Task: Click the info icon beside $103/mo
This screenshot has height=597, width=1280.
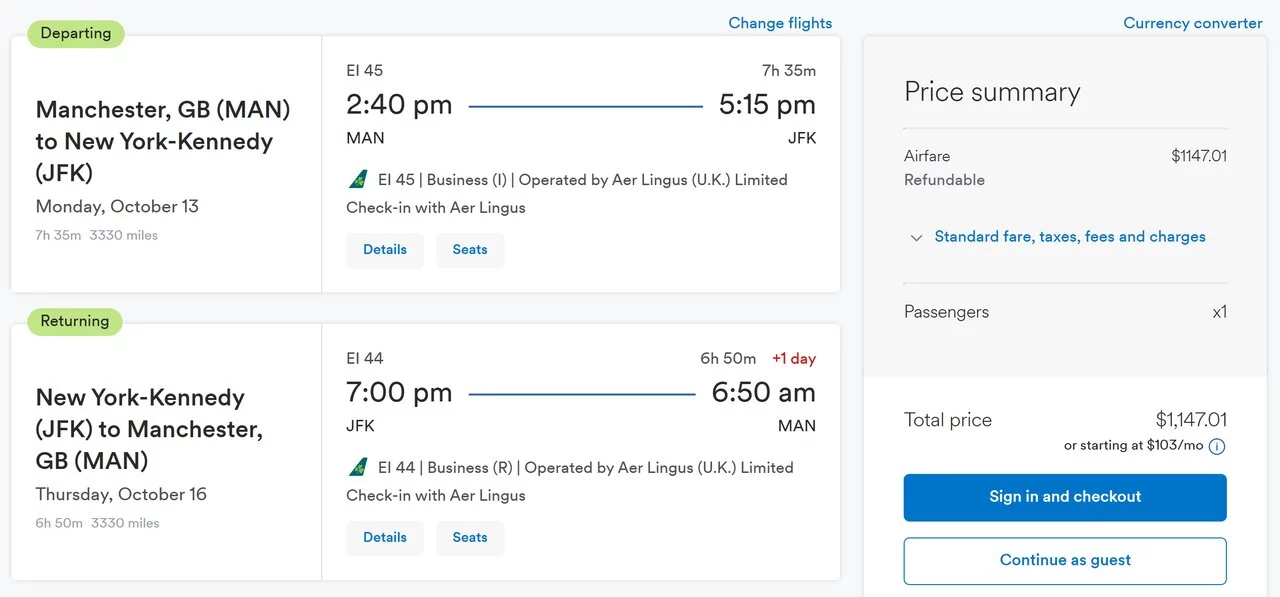Action: click(x=1217, y=446)
